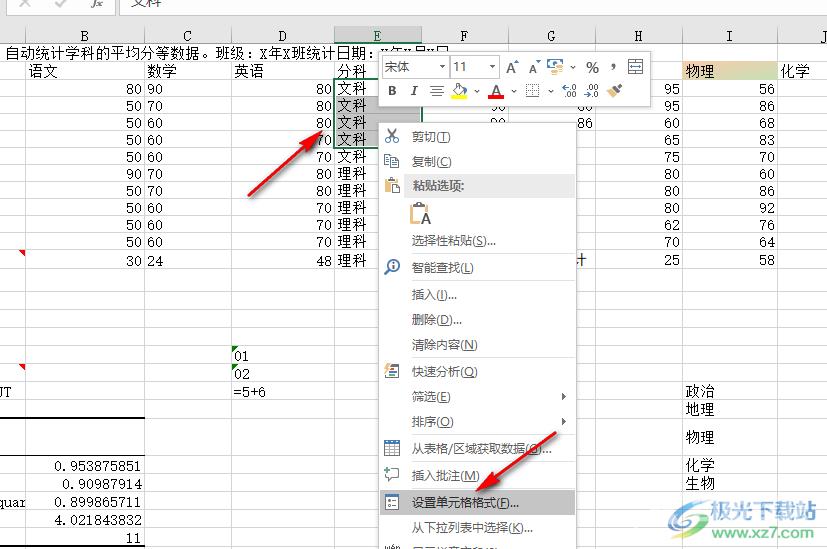Choose 清除内容(N) from the context menu
The width and height of the screenshot is (827, 549).
(x=478, y=345)
